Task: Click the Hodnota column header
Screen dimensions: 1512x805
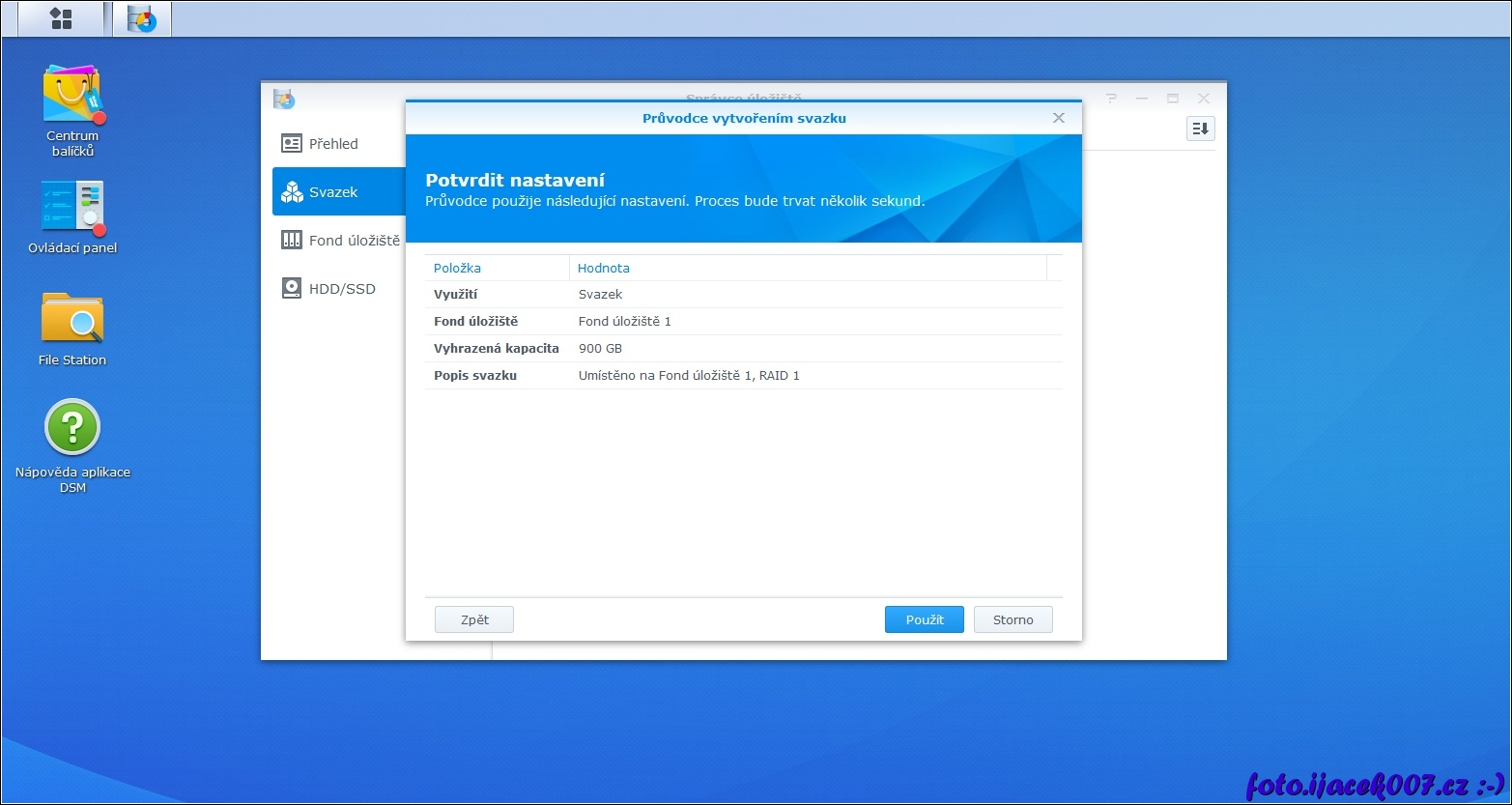Action: (x=604, y=268)
